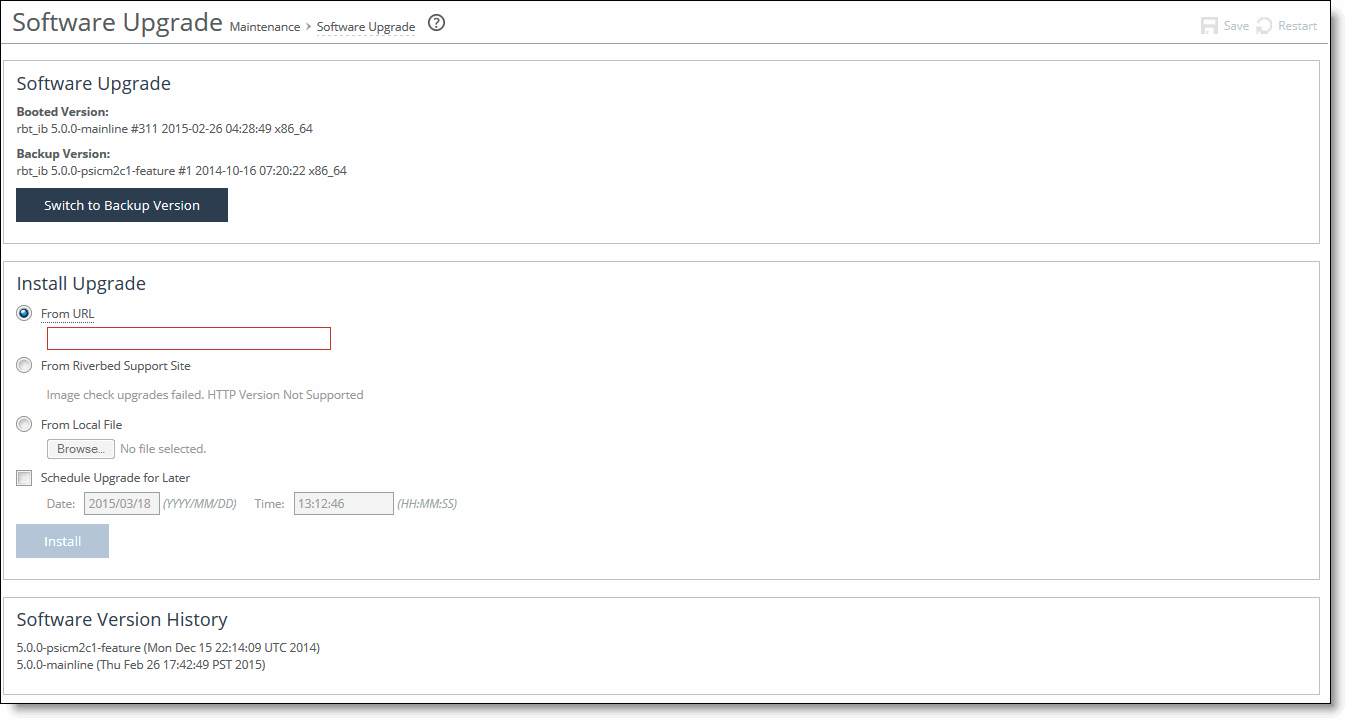This screenshot has height=720, width=1347.
Task: Click the Schedule Upgrade for Later label
Action: click(115, 478)
